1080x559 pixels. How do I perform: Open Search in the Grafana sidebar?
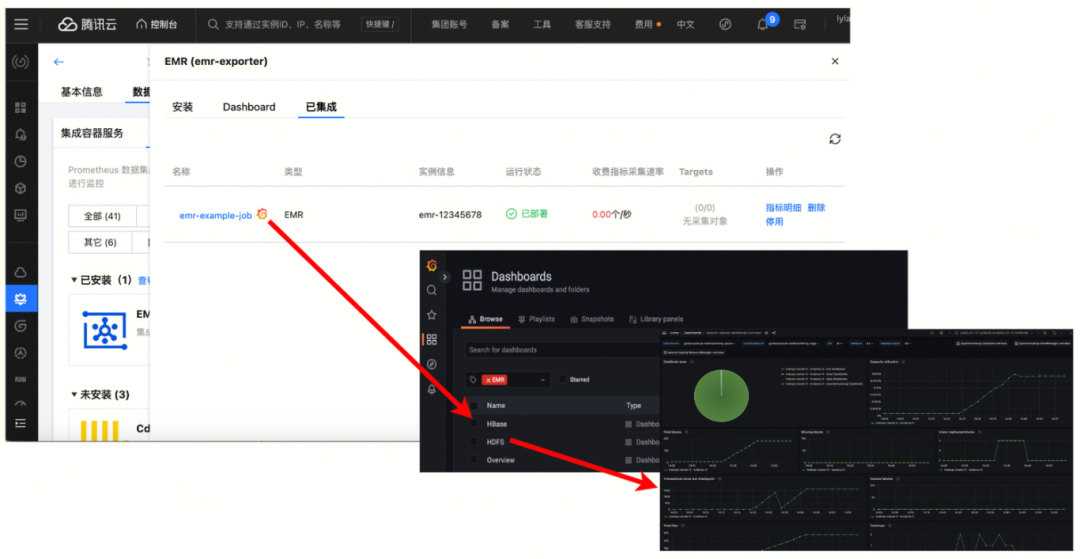click(x=432, y=291)
